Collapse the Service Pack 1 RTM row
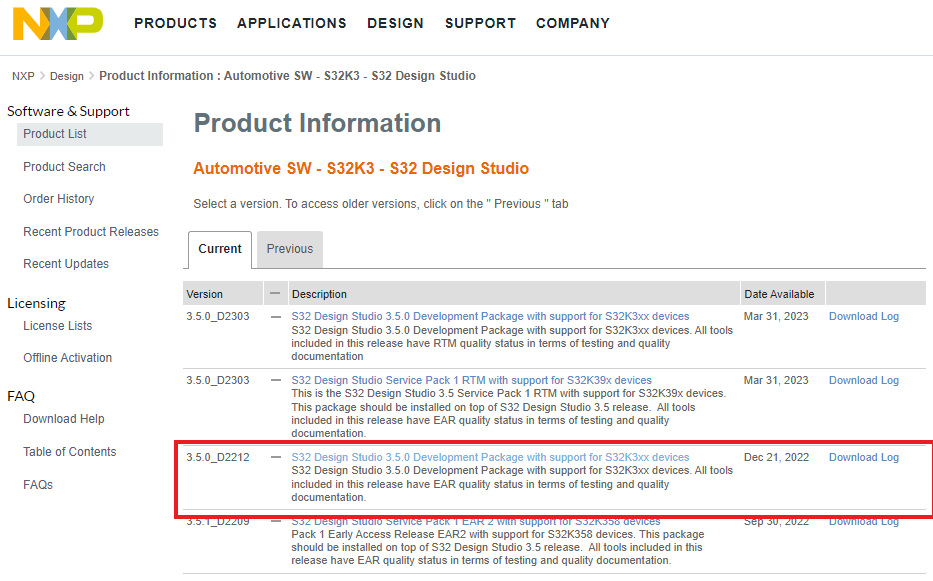This screenshot has height=581, width=933. click(275, 381)
